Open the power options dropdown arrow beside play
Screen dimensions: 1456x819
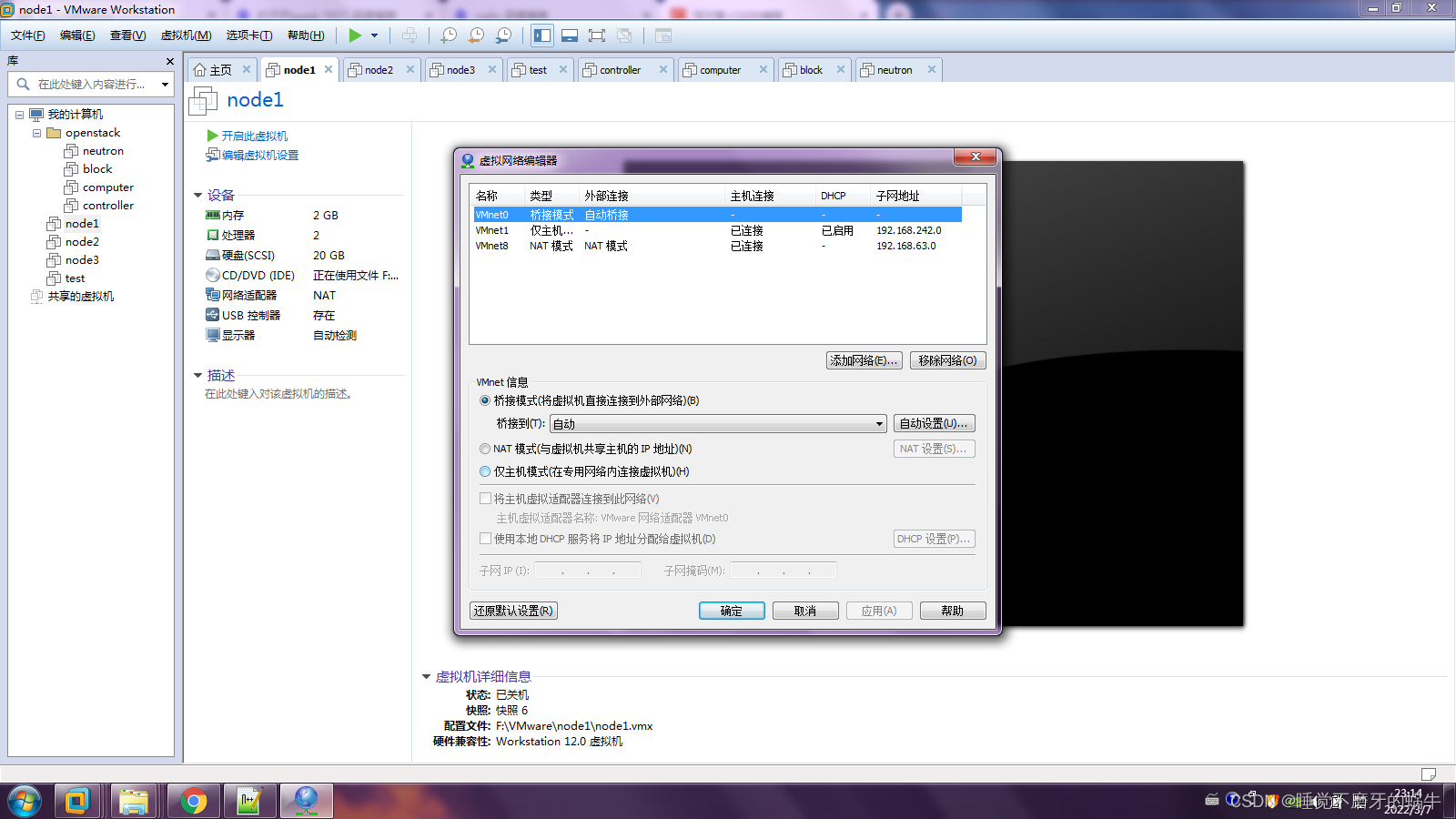(374, 35)
